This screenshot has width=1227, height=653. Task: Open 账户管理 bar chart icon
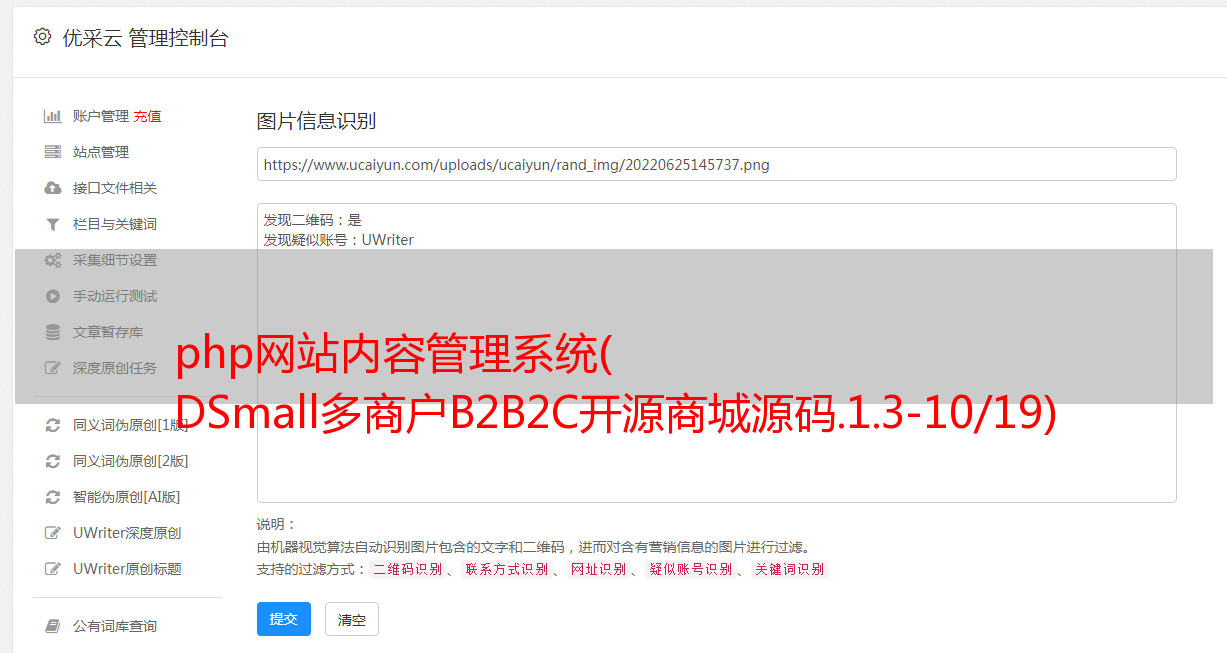click(53, 116)
